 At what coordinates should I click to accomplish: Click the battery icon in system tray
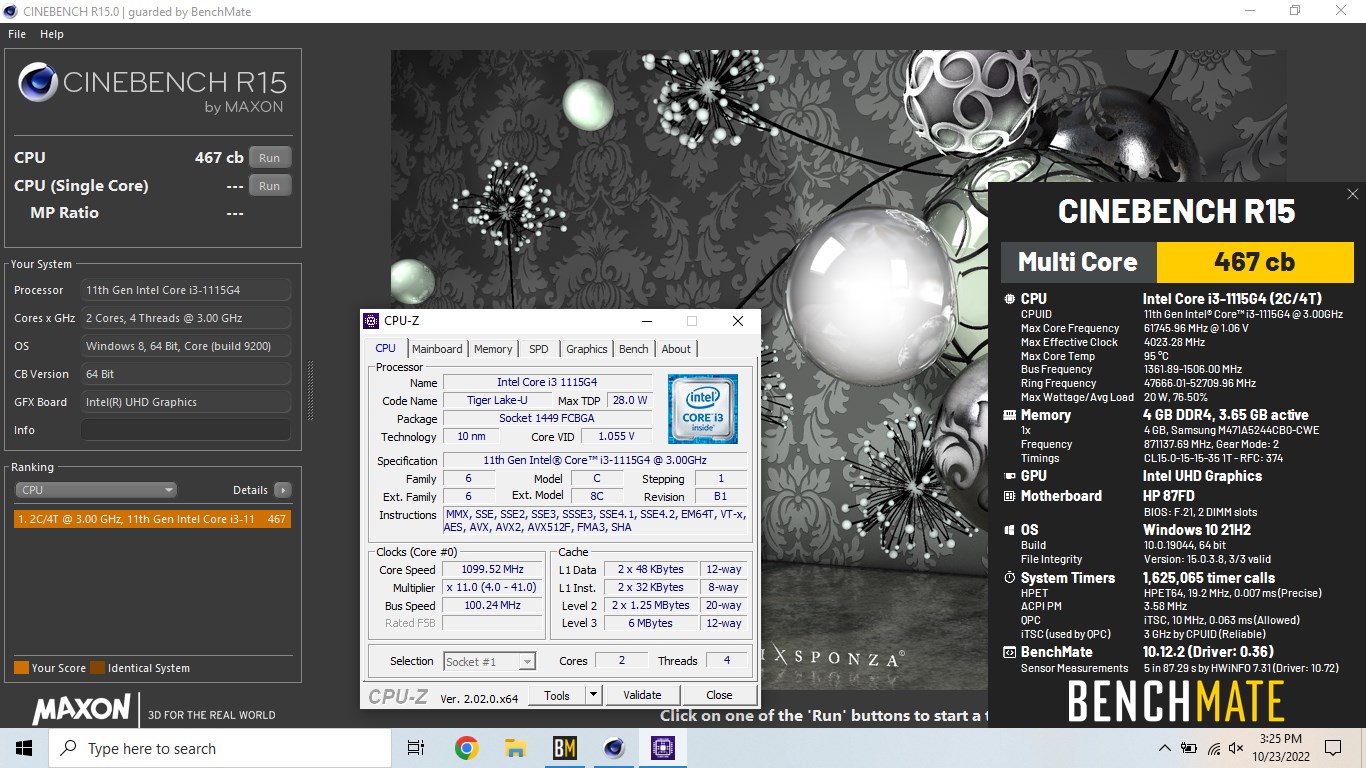pyautogui.click(x=1189, y=748)
